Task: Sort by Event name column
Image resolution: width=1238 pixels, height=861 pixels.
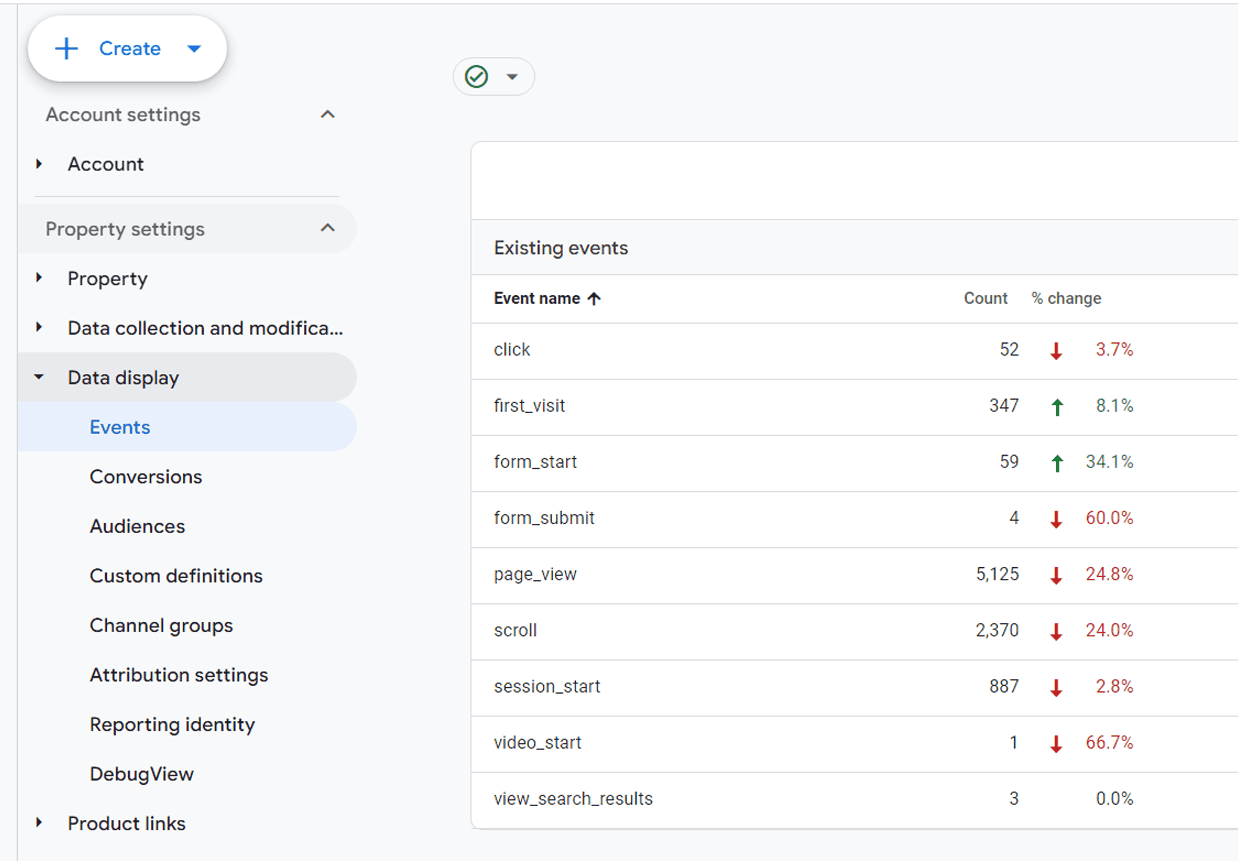Action: 537,298
